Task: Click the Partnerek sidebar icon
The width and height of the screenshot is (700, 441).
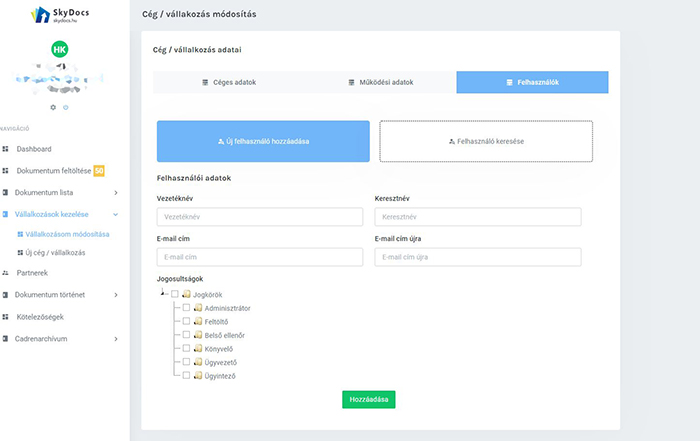Action: pyautogui.click(x=6, y=272)
